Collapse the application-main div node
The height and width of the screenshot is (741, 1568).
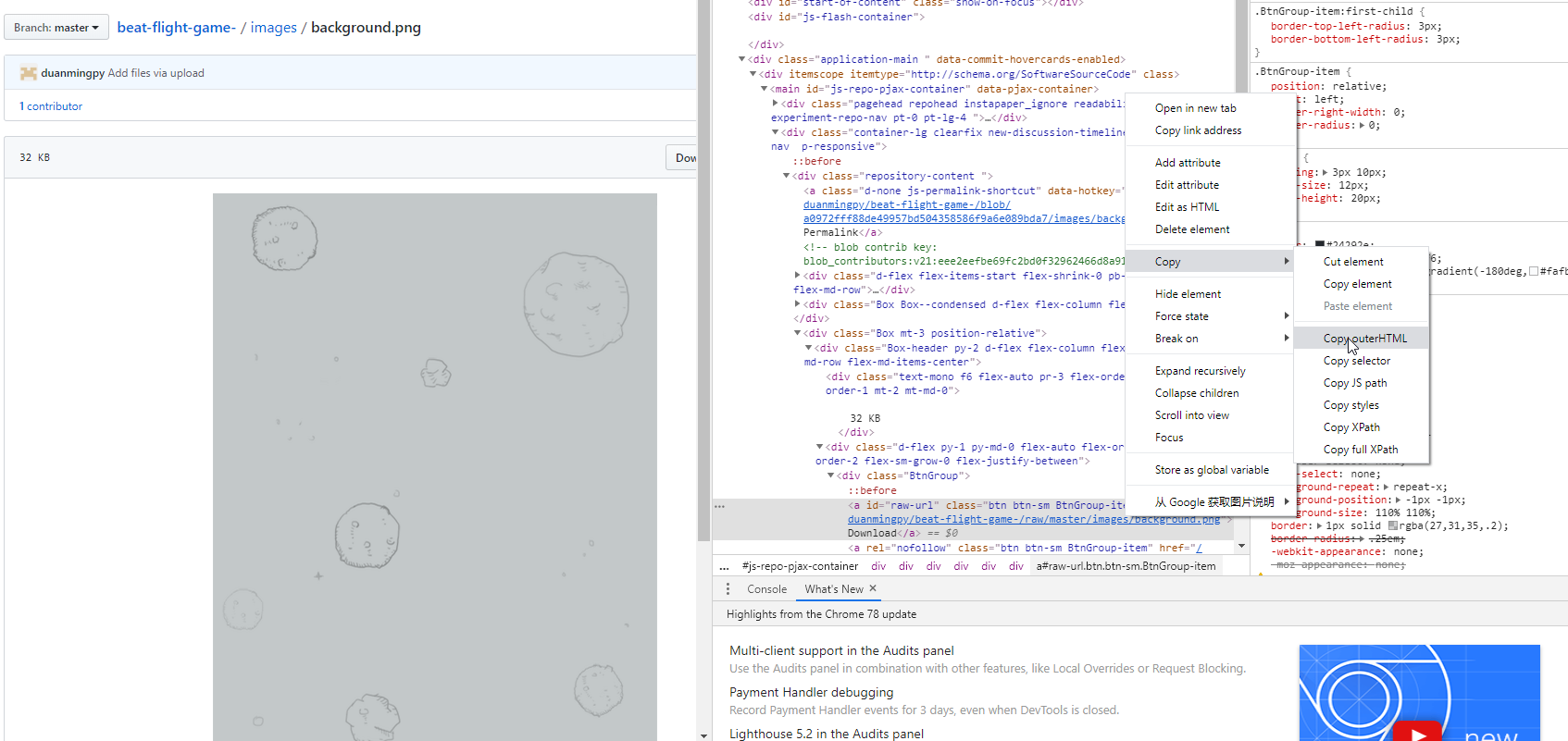(x=742, y=59)
